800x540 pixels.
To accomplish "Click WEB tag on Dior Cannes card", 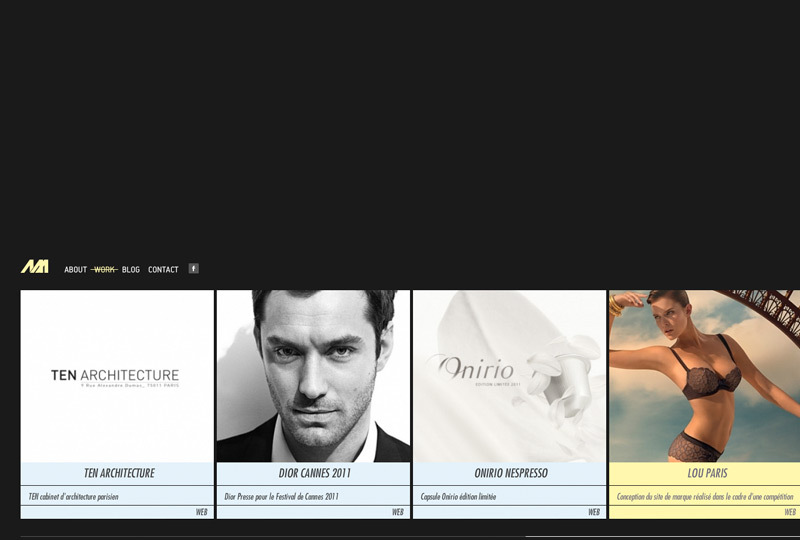I will (398, 512).
